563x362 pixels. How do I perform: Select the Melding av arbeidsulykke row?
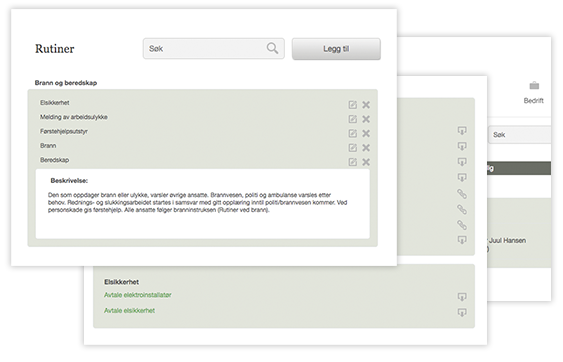pyautogui.click(x=203, y=117)
